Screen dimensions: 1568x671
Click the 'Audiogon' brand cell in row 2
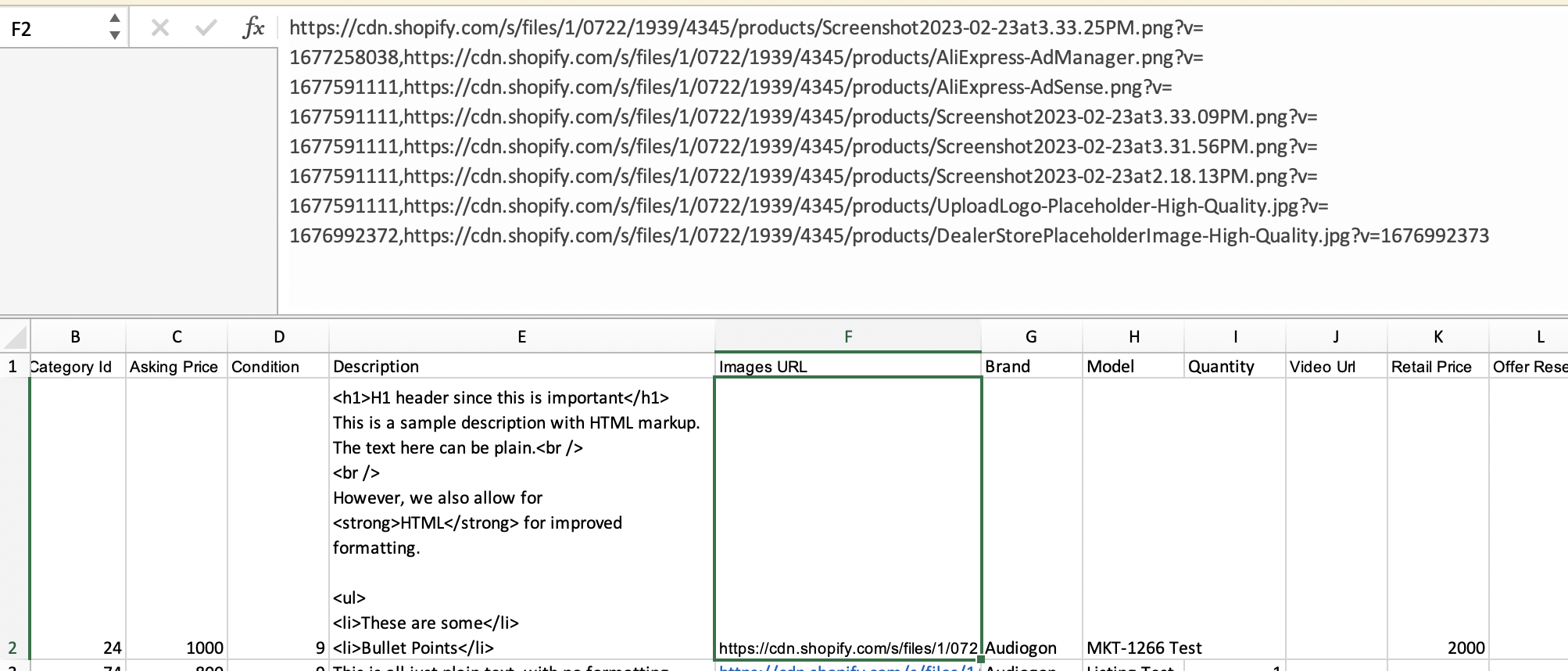click(x=1032, y=519)
